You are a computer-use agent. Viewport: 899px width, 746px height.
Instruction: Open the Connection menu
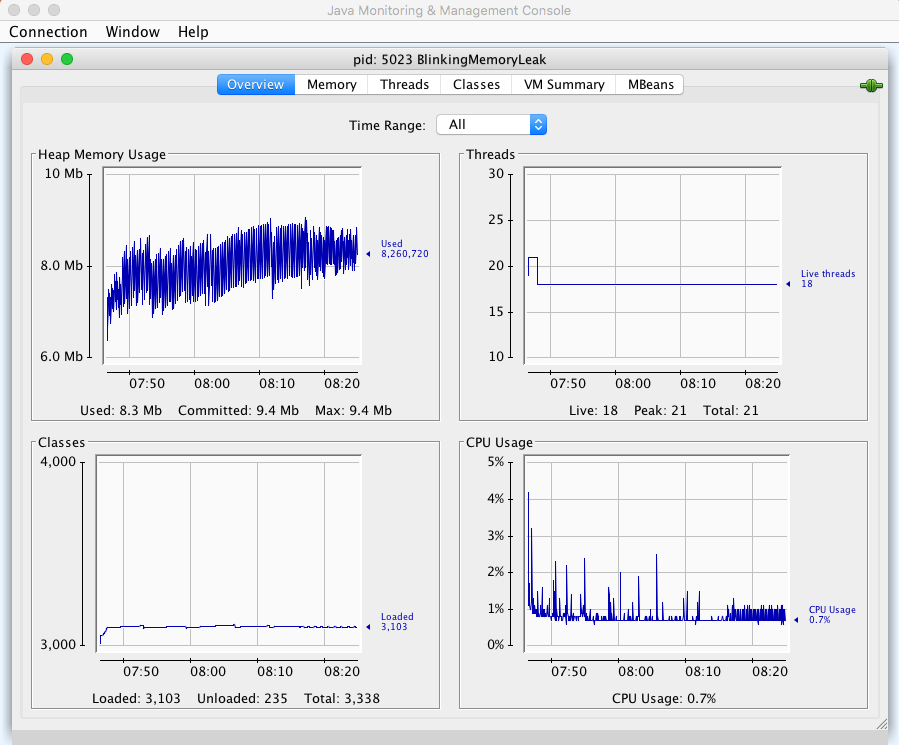[x=48, y=32]
